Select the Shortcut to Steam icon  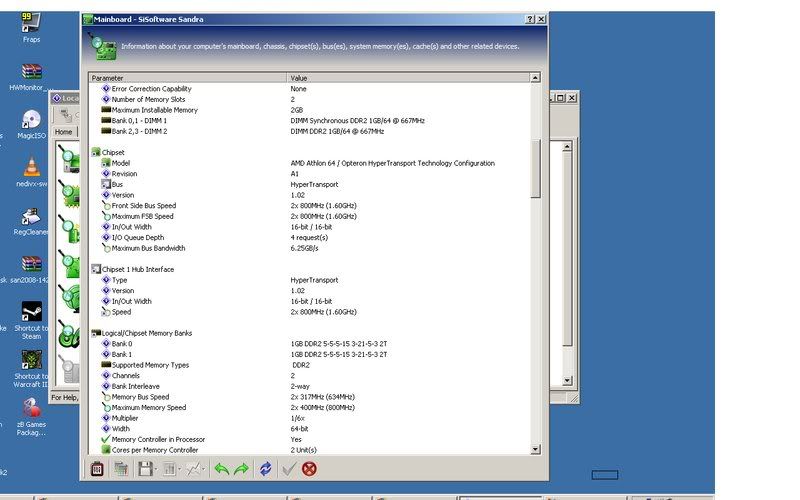click(31, 320)
